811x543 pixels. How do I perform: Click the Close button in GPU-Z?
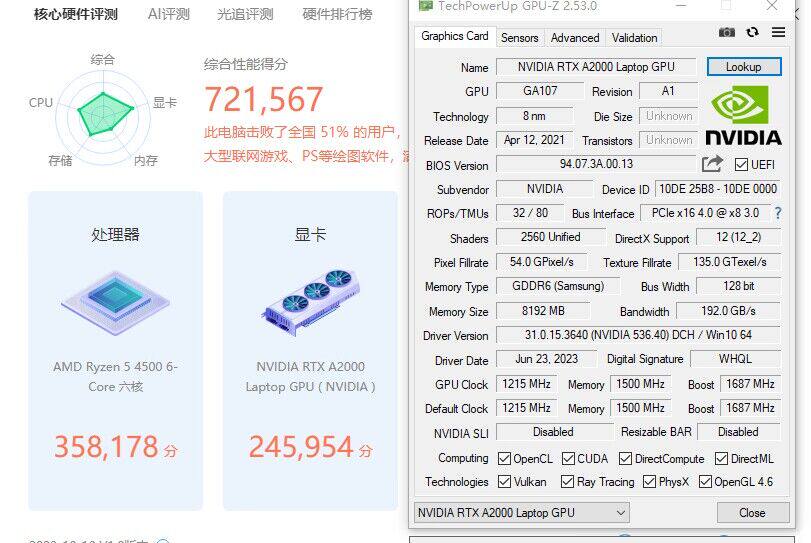pos(753,512)
